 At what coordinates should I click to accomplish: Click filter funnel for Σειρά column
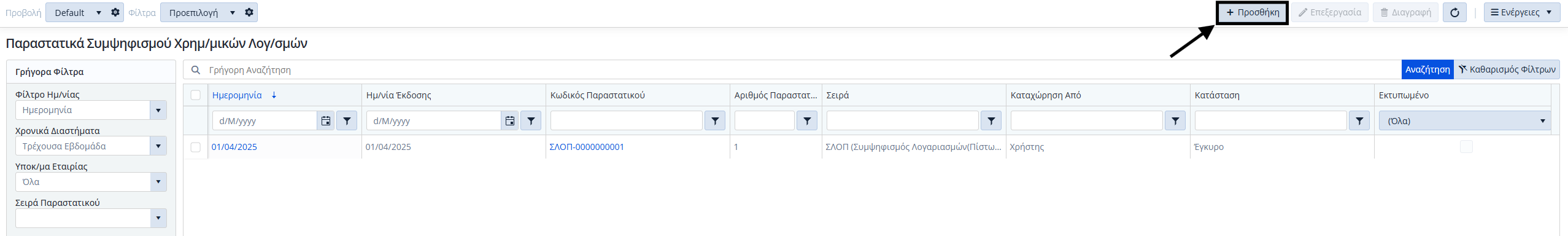(991, 121)
